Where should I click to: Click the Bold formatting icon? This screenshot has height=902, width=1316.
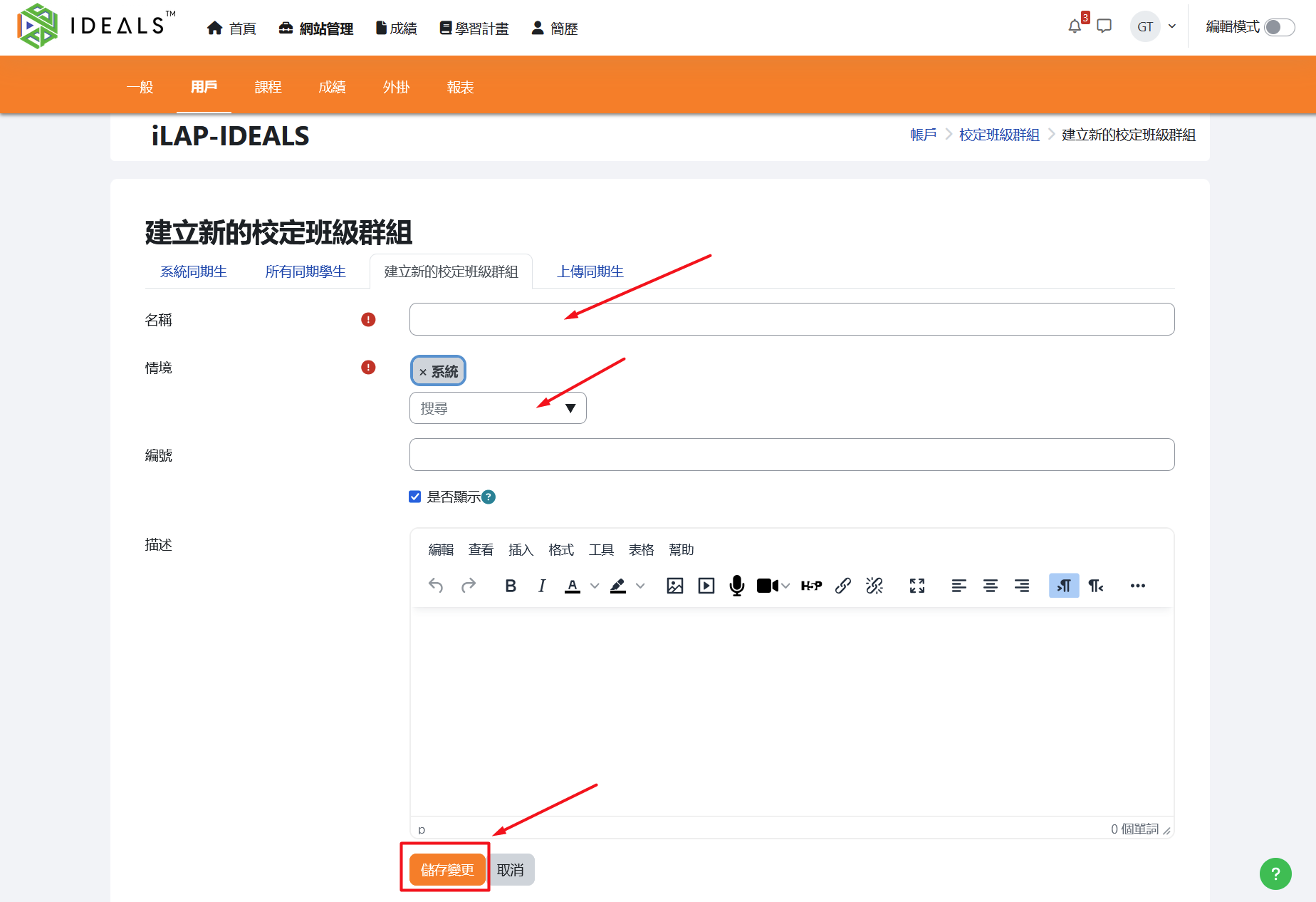(510, 586)
